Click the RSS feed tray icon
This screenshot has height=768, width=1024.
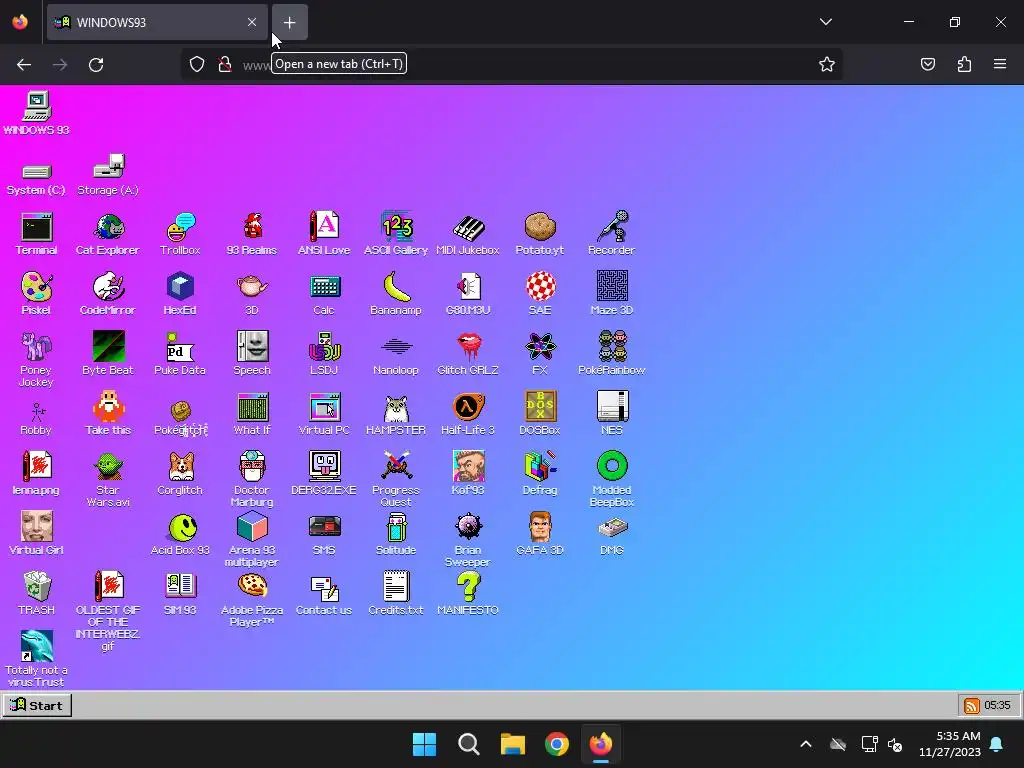[x=972, y=705]
